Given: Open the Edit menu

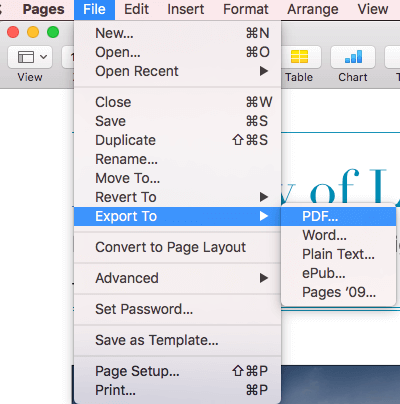Looking at the screenshot, I should (136, 9).
